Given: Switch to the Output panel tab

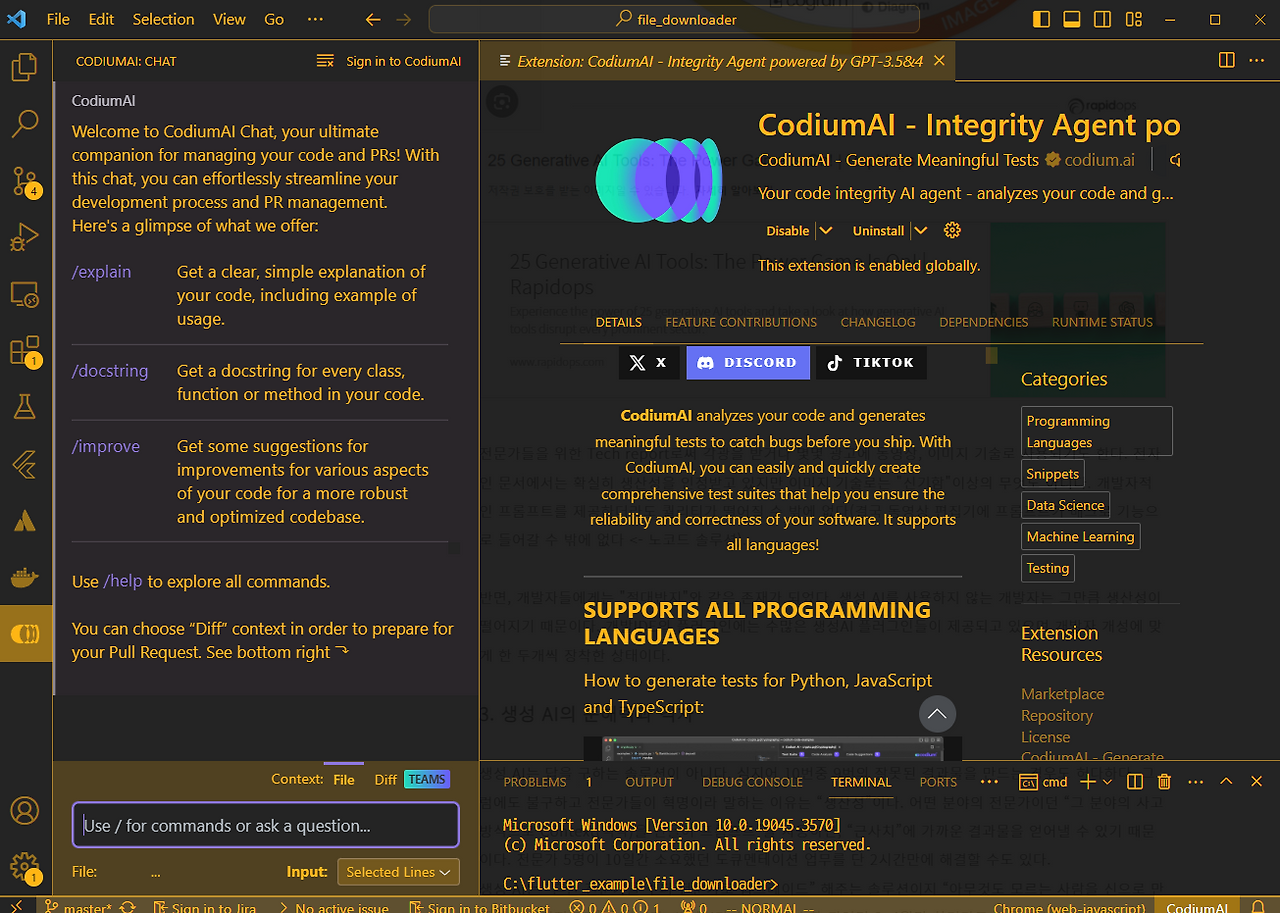Looking at the screenshot, I should point(650,782).
